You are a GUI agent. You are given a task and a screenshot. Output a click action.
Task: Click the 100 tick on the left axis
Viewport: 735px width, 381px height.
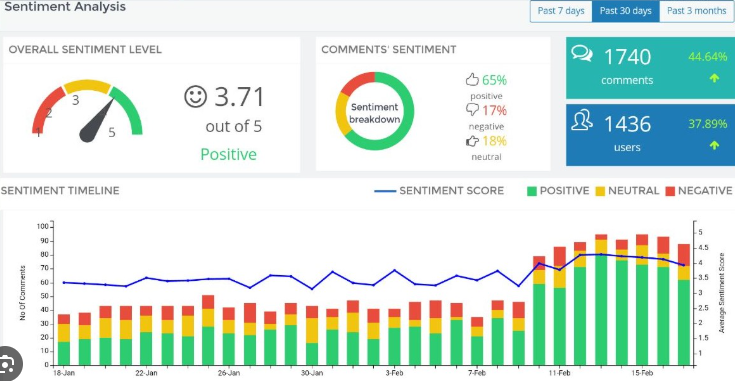43,227
